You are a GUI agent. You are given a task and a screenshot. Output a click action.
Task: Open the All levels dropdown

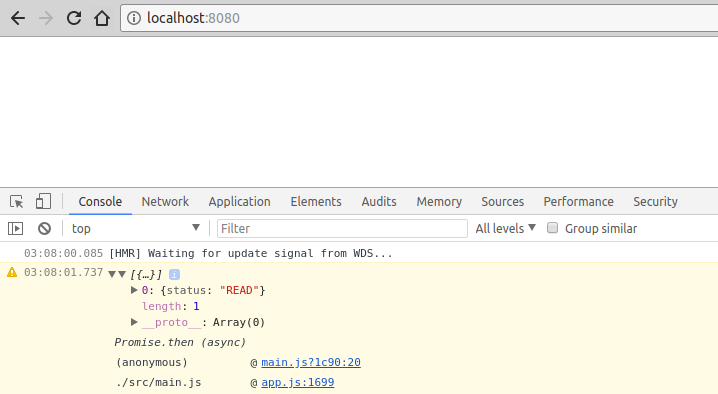[x=506, y=228]
